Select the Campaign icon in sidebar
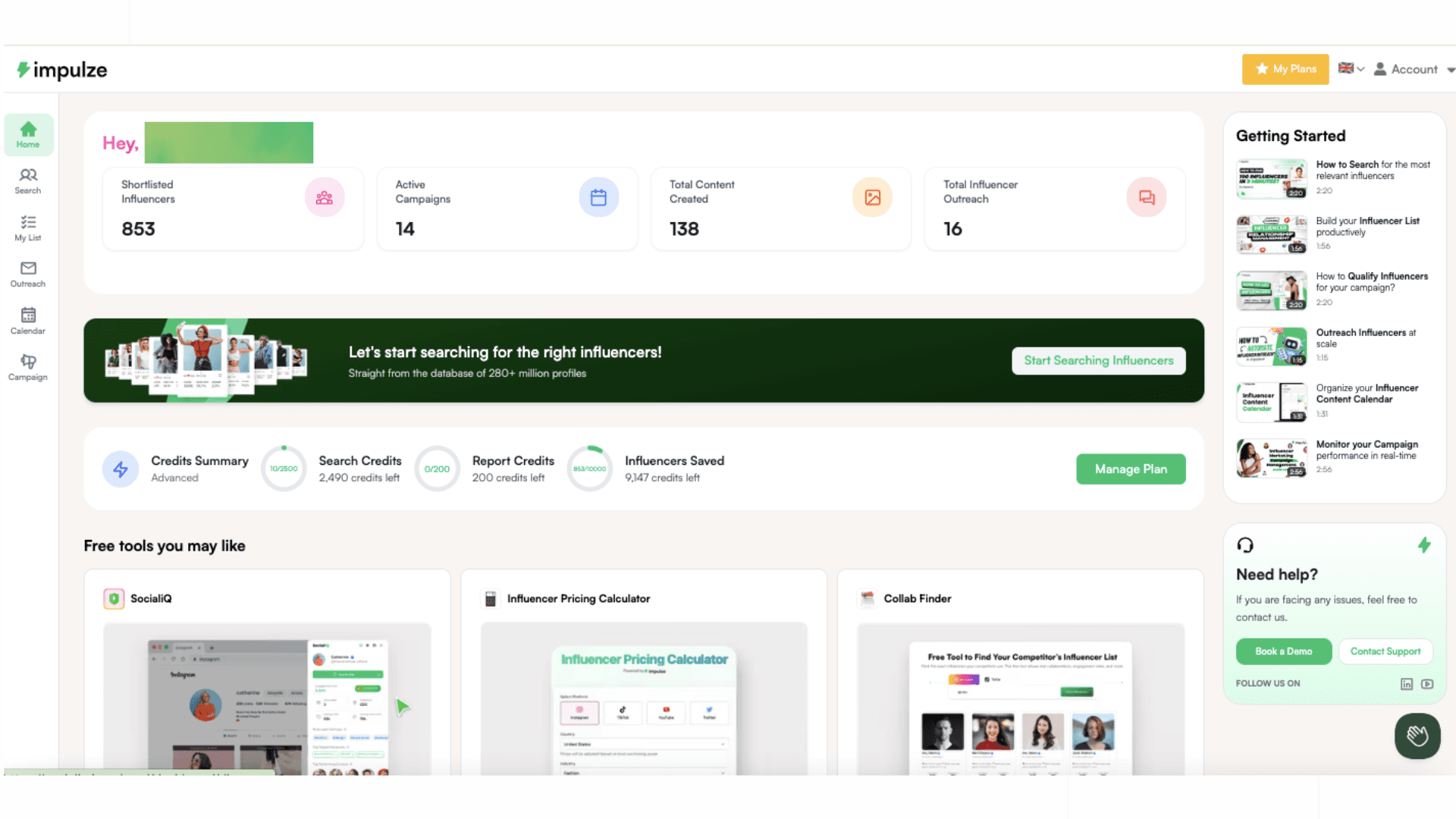 [28, 368]
